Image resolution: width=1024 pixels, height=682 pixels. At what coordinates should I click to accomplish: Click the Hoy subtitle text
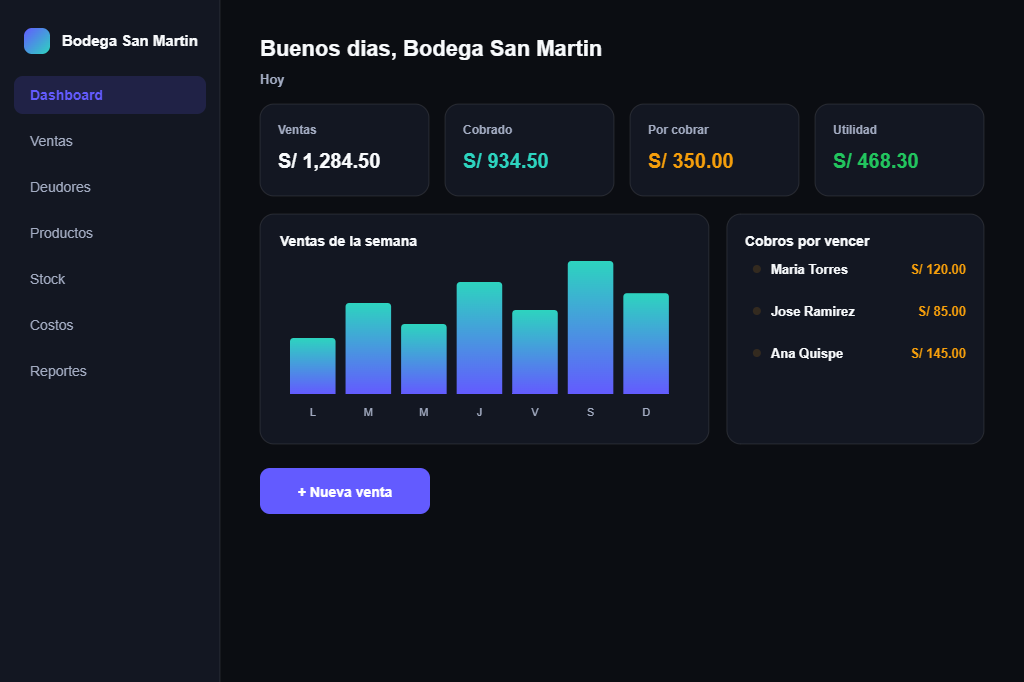(272, 80)
